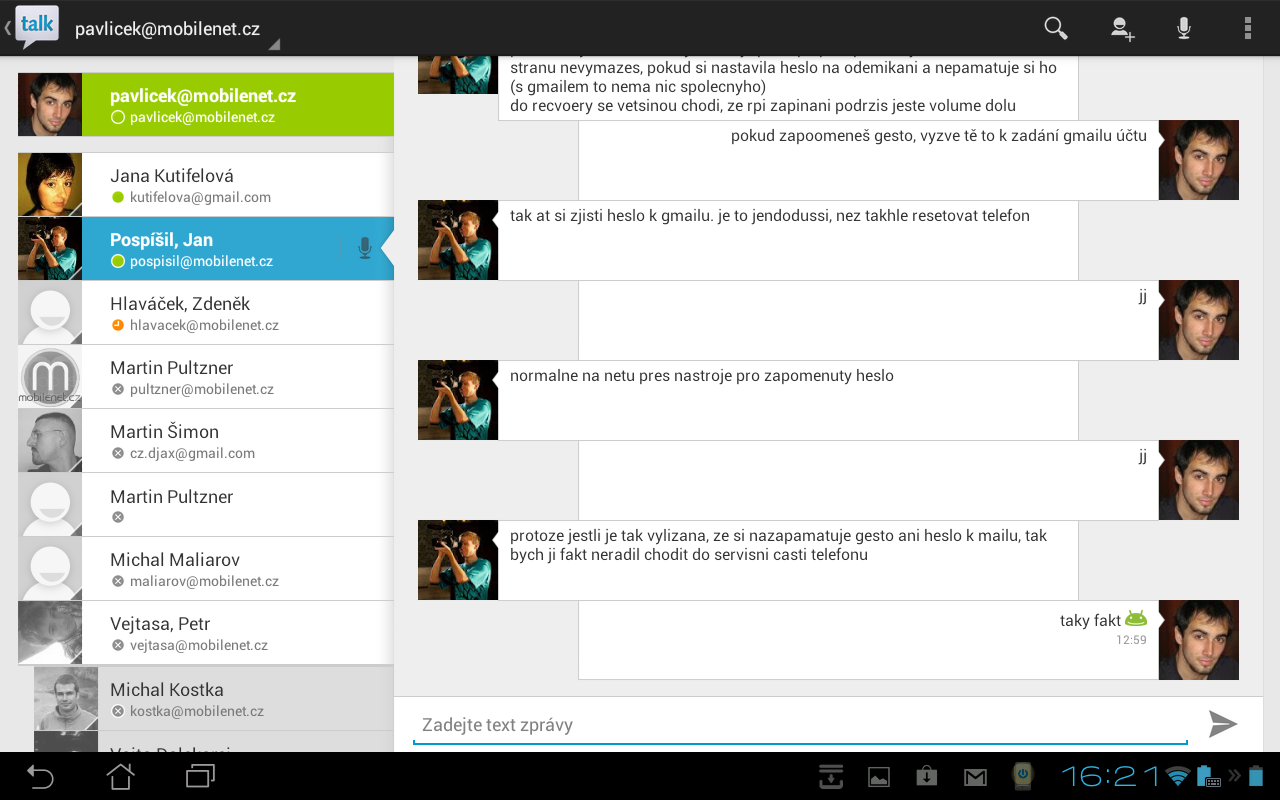
Task: Tap the Talk app logo
Action: pos(36,24)
